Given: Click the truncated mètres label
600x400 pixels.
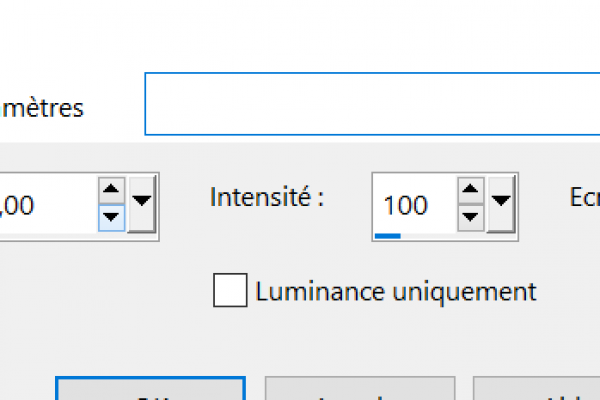Looking at the screenshot, I should coord(42,108).
